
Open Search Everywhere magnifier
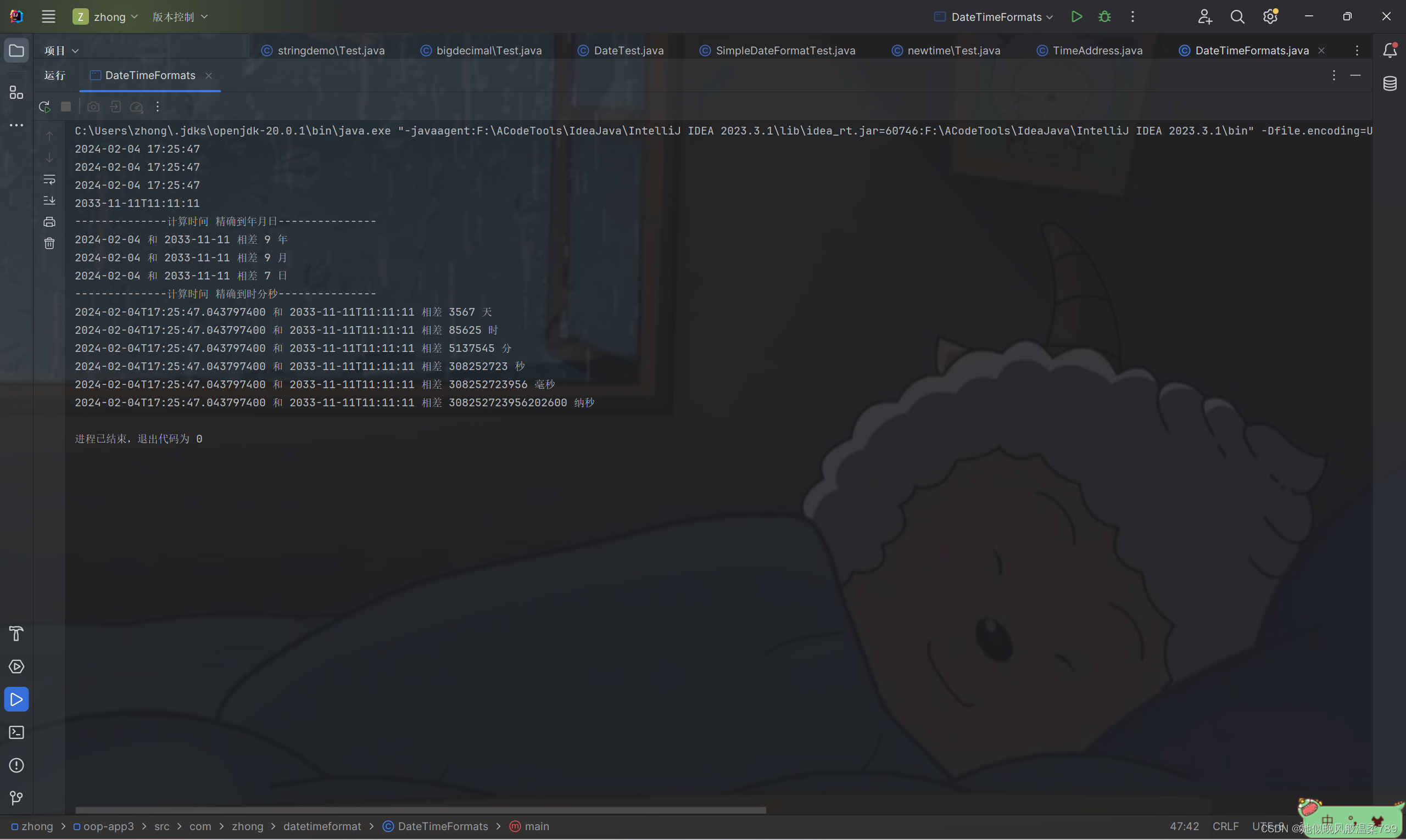point(1237,17)
